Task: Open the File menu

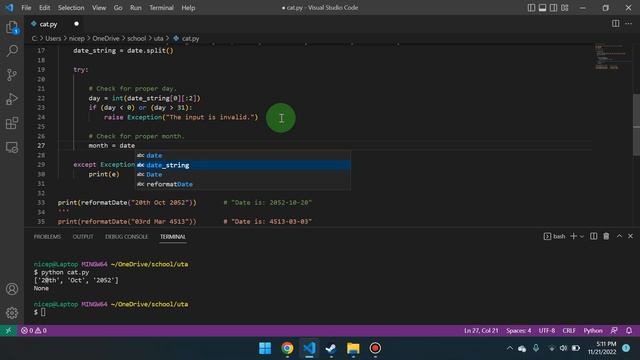Action: click(x=26, y=8)
